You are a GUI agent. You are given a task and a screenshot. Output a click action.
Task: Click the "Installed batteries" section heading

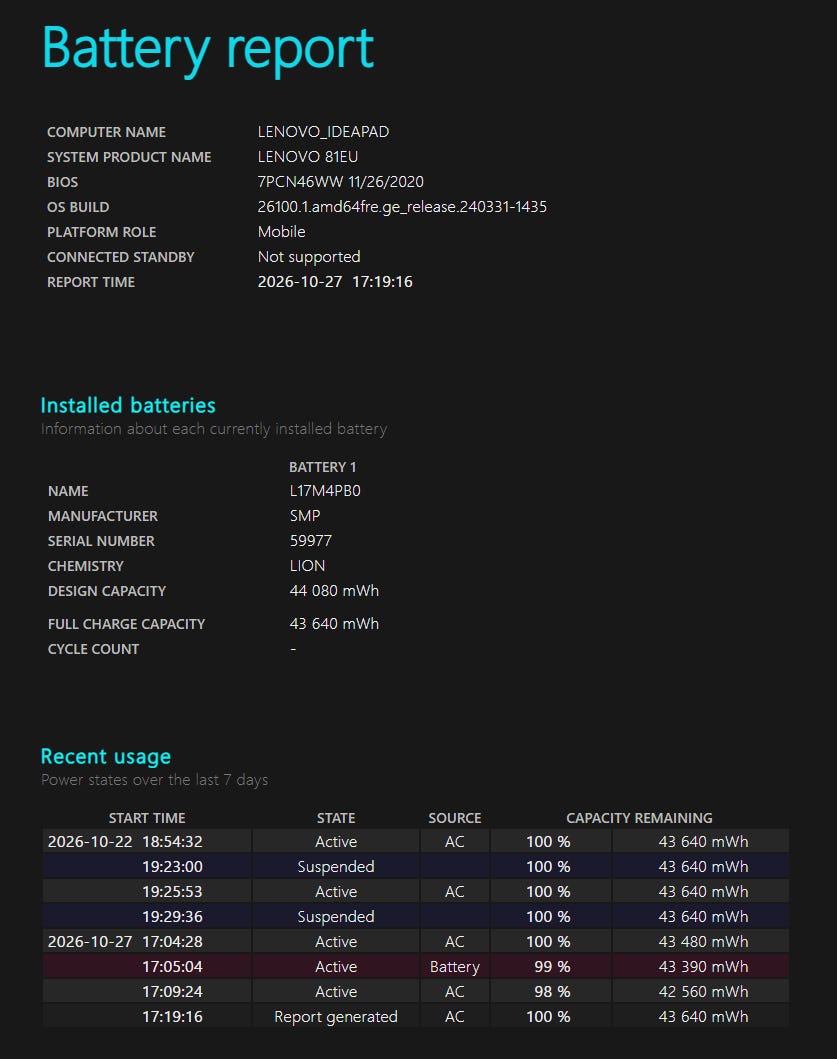pos(128,405)
